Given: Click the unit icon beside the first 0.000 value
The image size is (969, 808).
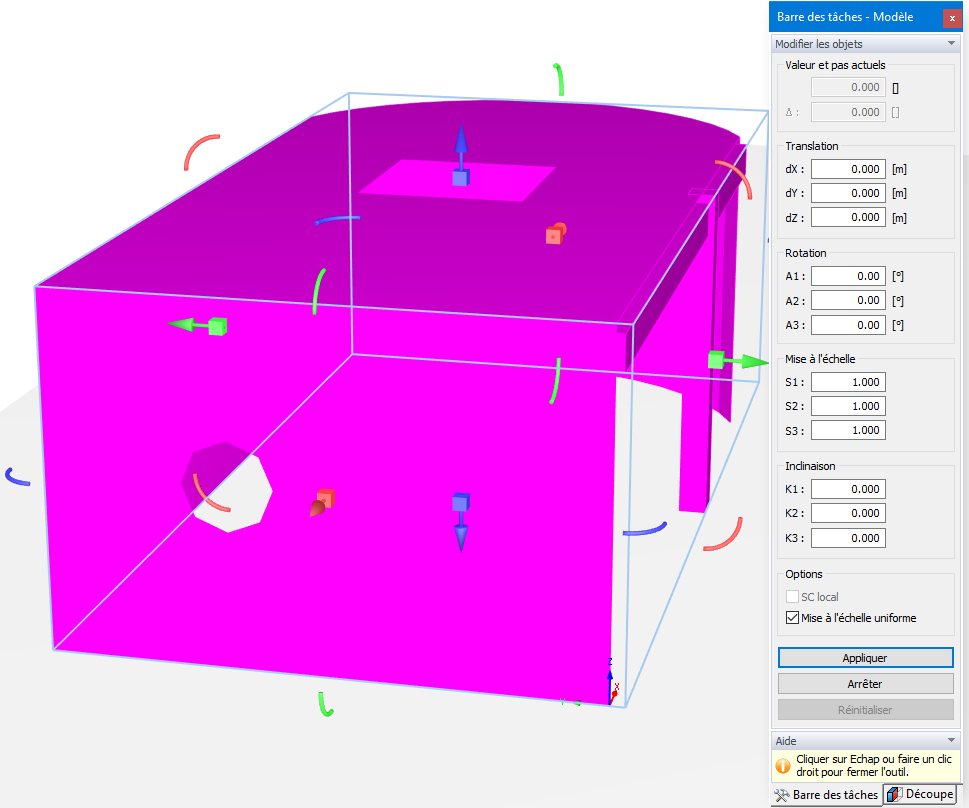Looking at the screenshot, I should click(895, 88).
